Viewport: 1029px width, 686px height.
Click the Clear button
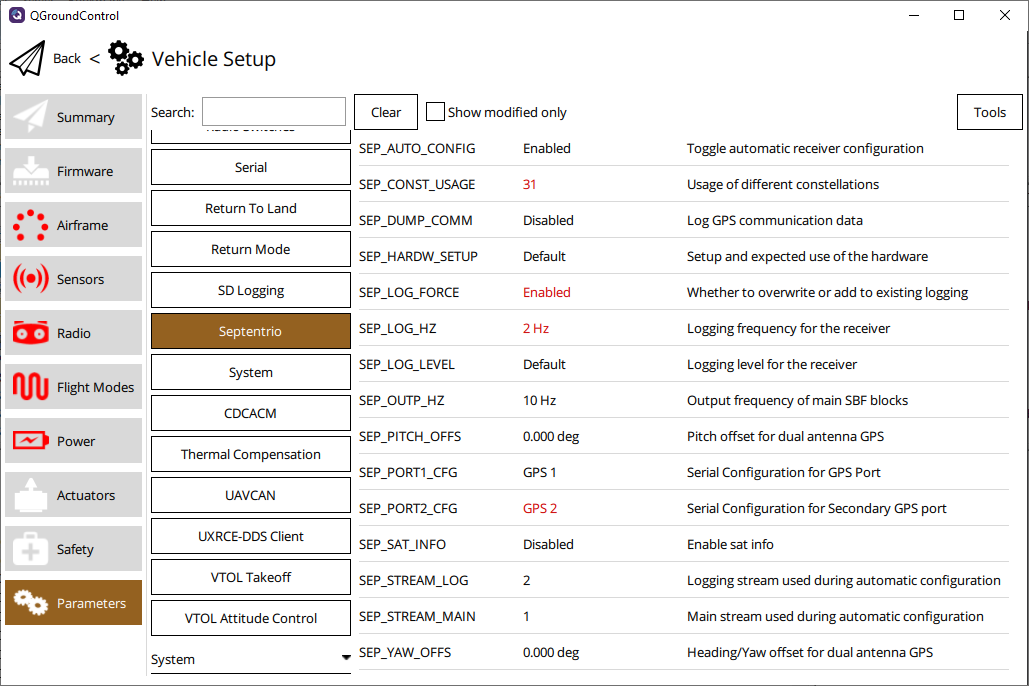[x=385, y=112]
